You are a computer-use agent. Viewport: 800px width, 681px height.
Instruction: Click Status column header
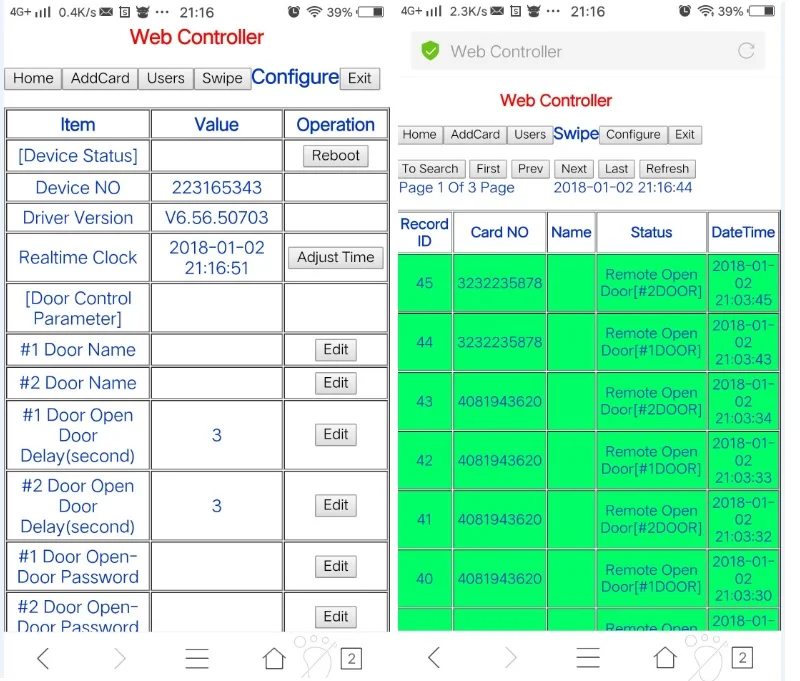point(652,233)
